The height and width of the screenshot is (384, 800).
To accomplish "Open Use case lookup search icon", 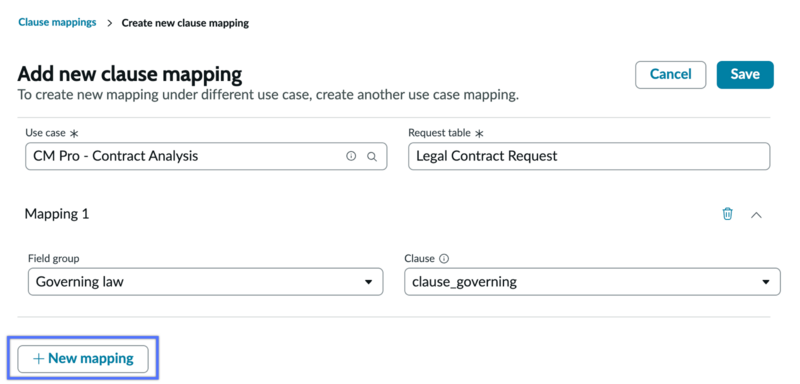I will (x=372, y=157).
